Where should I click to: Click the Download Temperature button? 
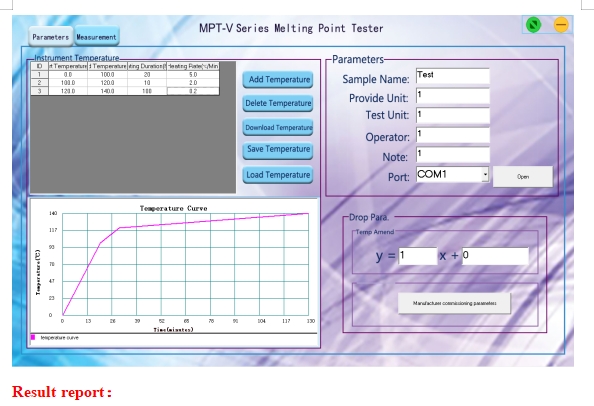278,127
